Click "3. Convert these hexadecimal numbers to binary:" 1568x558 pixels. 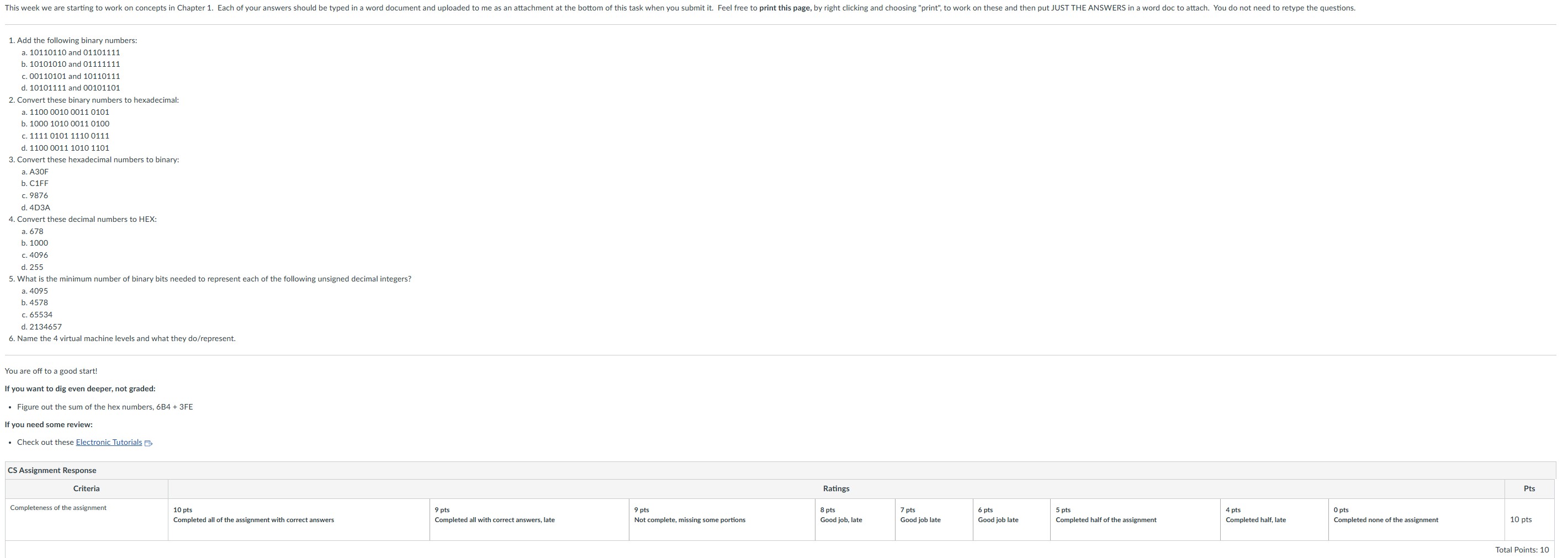pyautogui.click(x=94, y=160)
